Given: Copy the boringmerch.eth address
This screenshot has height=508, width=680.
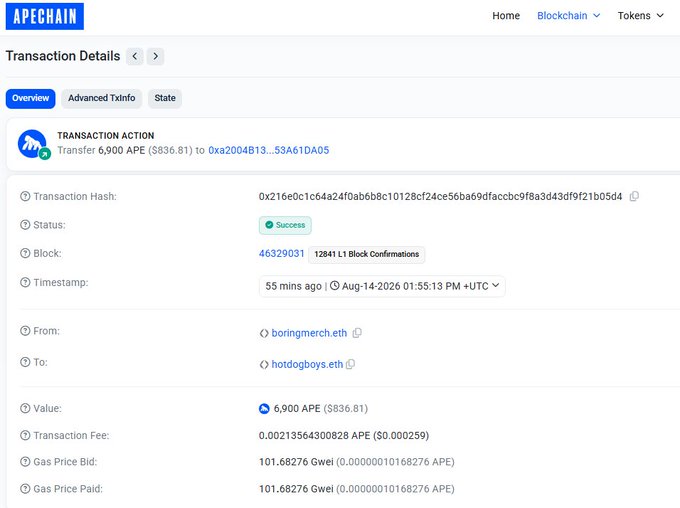Looking at the screenshot, I should pos(357,333).
